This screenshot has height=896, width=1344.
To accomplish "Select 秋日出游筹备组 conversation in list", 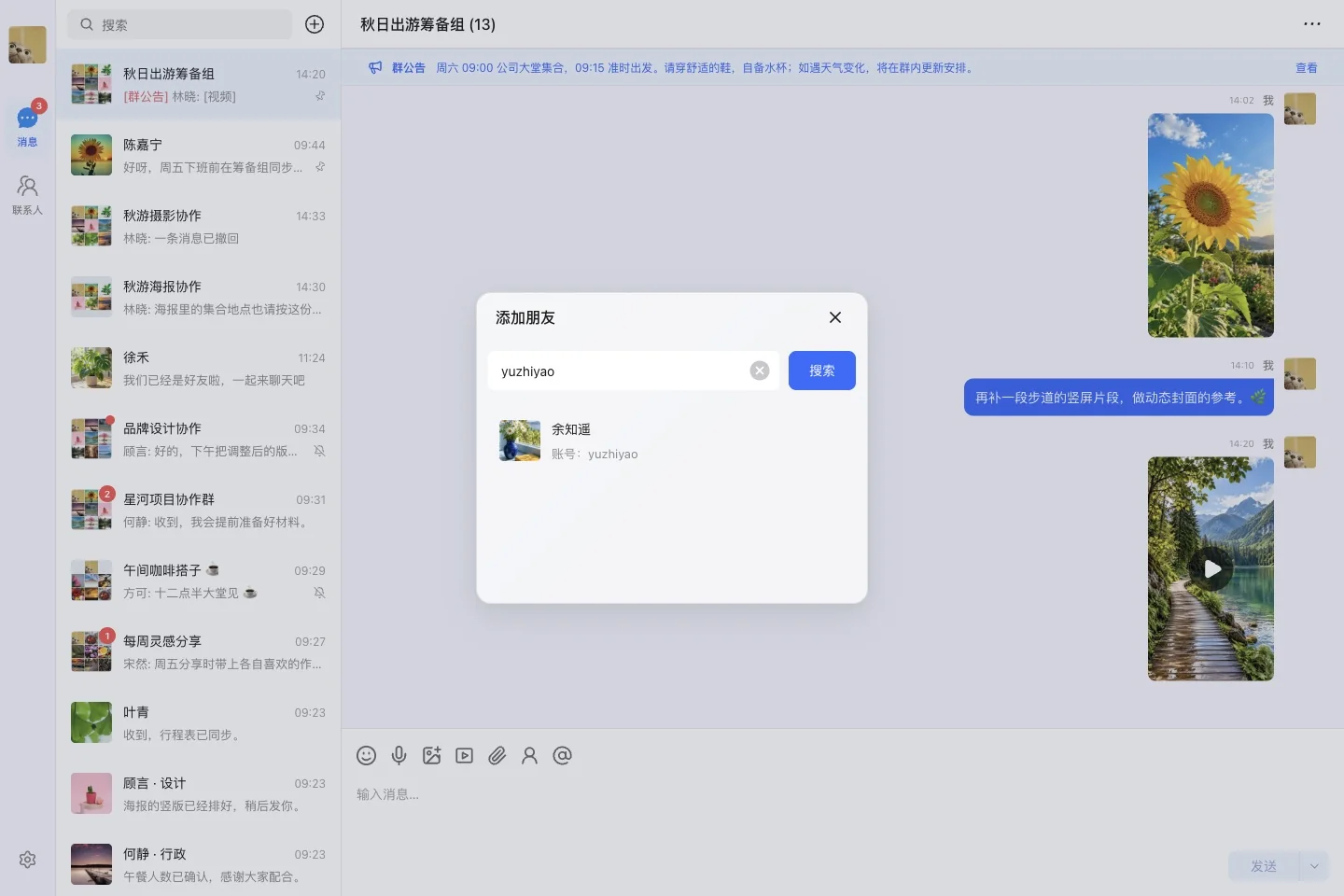I will [x=198, y=85].
